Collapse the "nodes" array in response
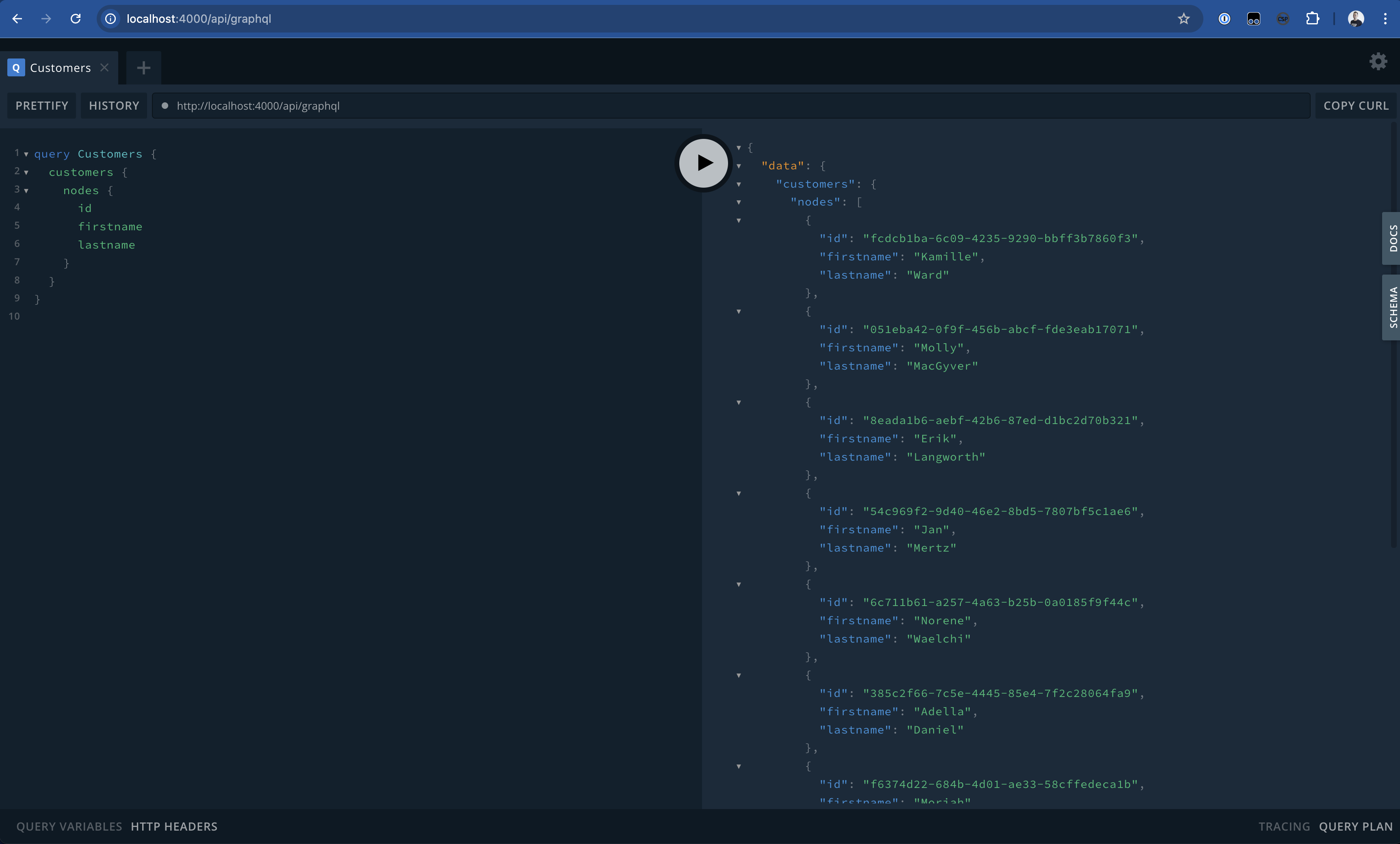 [739, 202]
